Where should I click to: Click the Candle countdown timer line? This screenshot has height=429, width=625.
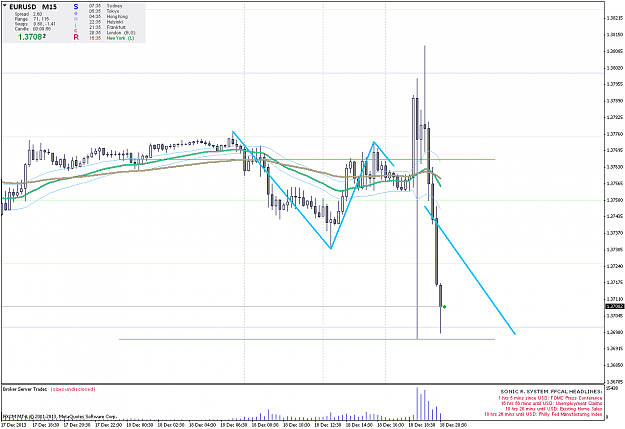(x=33, y=29)
